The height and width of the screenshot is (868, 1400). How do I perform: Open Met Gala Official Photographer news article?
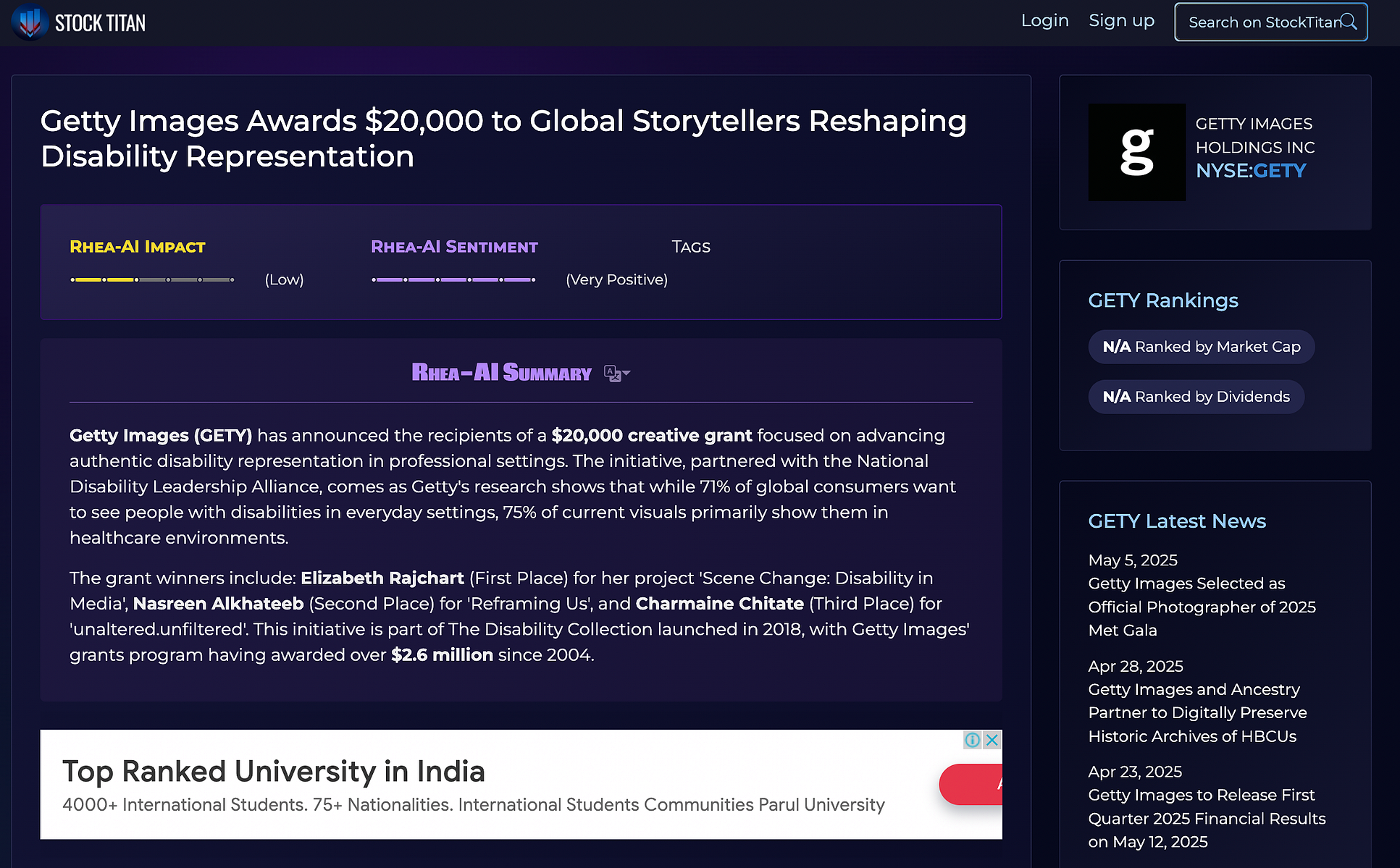(x=1202, y=607)
